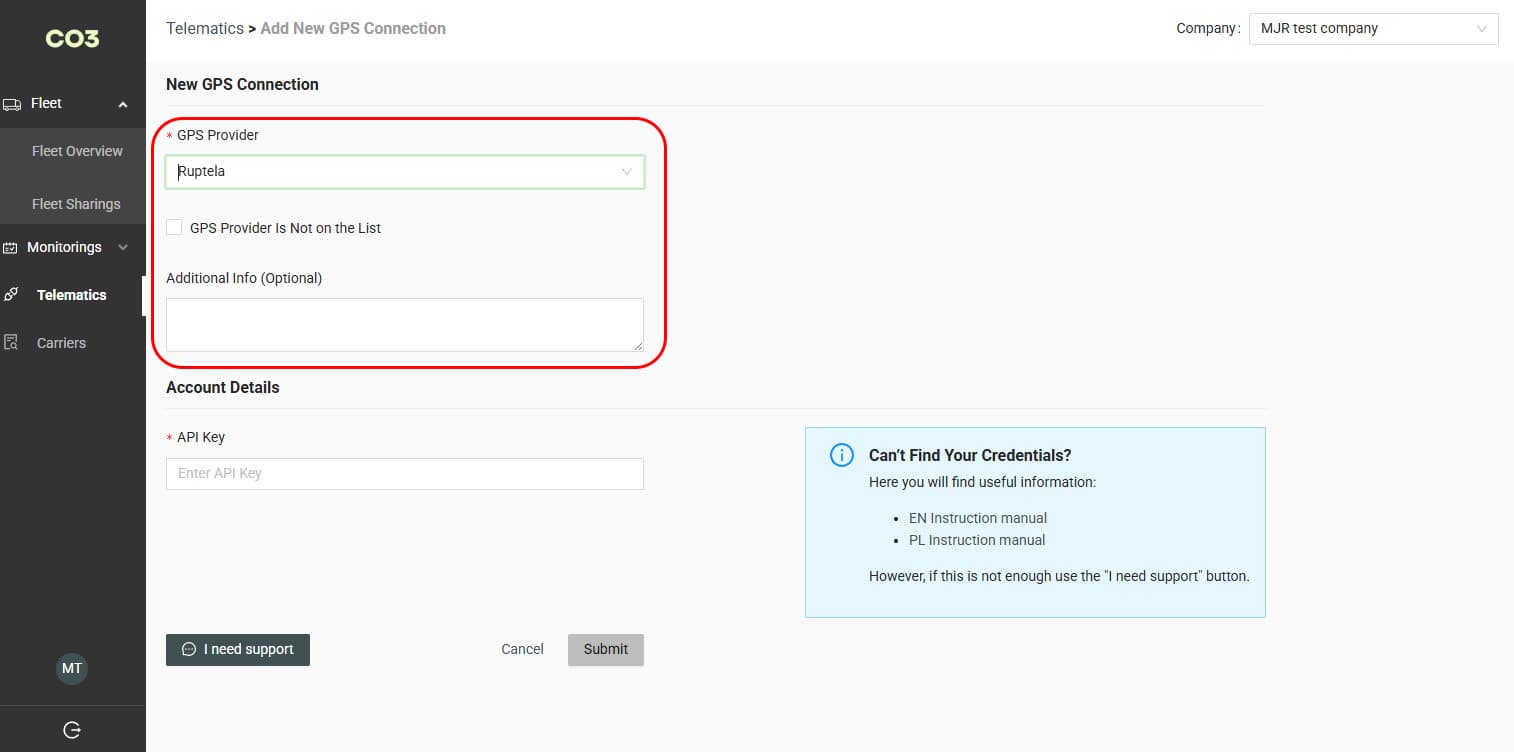Screen dimensions: 1514x752
Task: Click the info icon in credentials box
Action: (x=841, y=455)
